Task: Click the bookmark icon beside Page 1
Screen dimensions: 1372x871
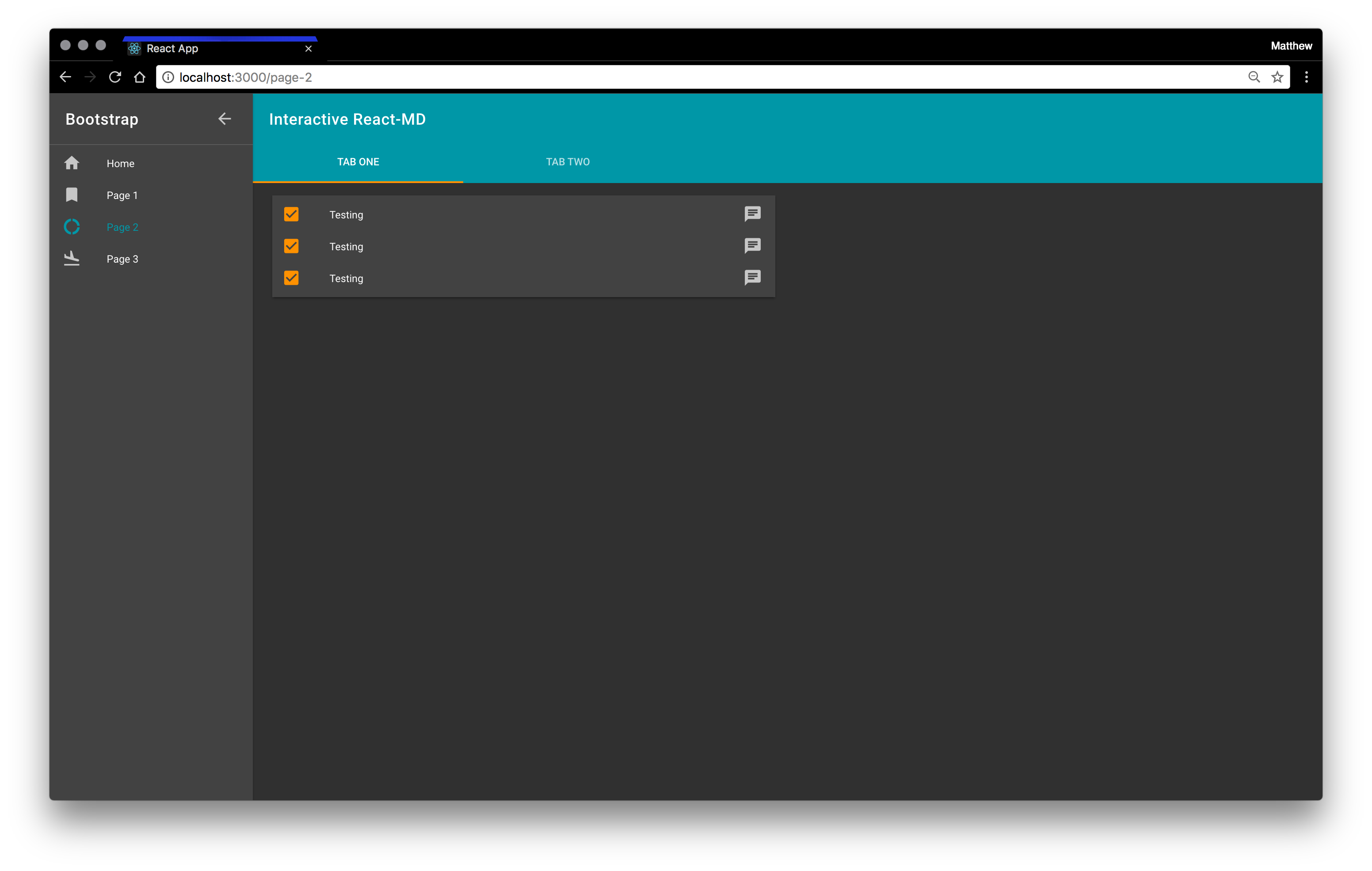Action: [72, 195]
